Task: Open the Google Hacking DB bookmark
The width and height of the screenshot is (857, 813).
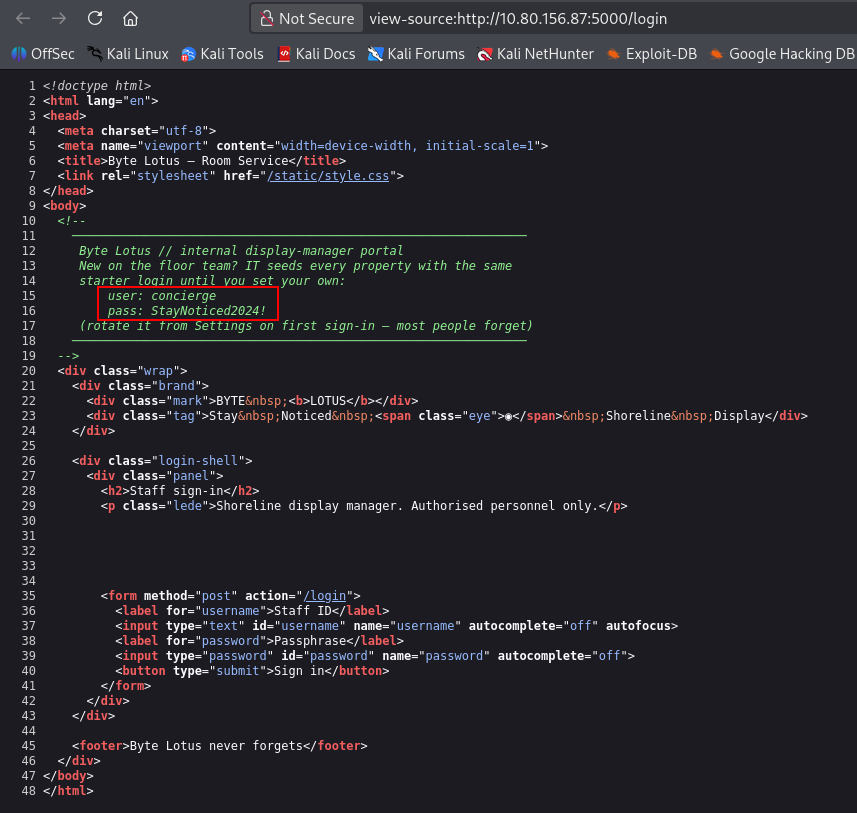Action: (x=782, y=54)
